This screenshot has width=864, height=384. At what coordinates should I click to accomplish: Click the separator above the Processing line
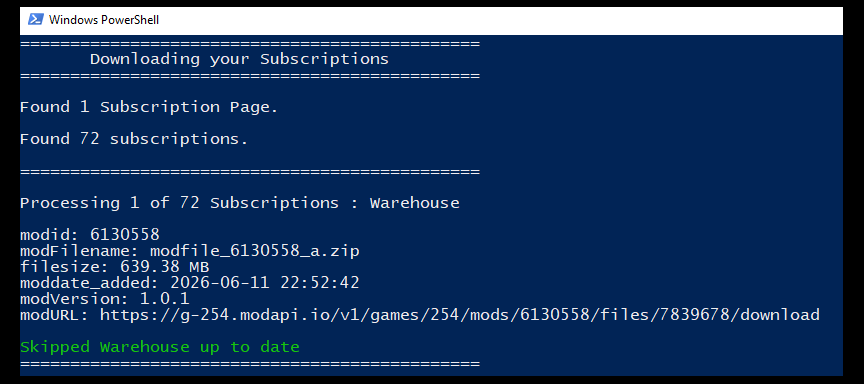[x=250, y=172]
